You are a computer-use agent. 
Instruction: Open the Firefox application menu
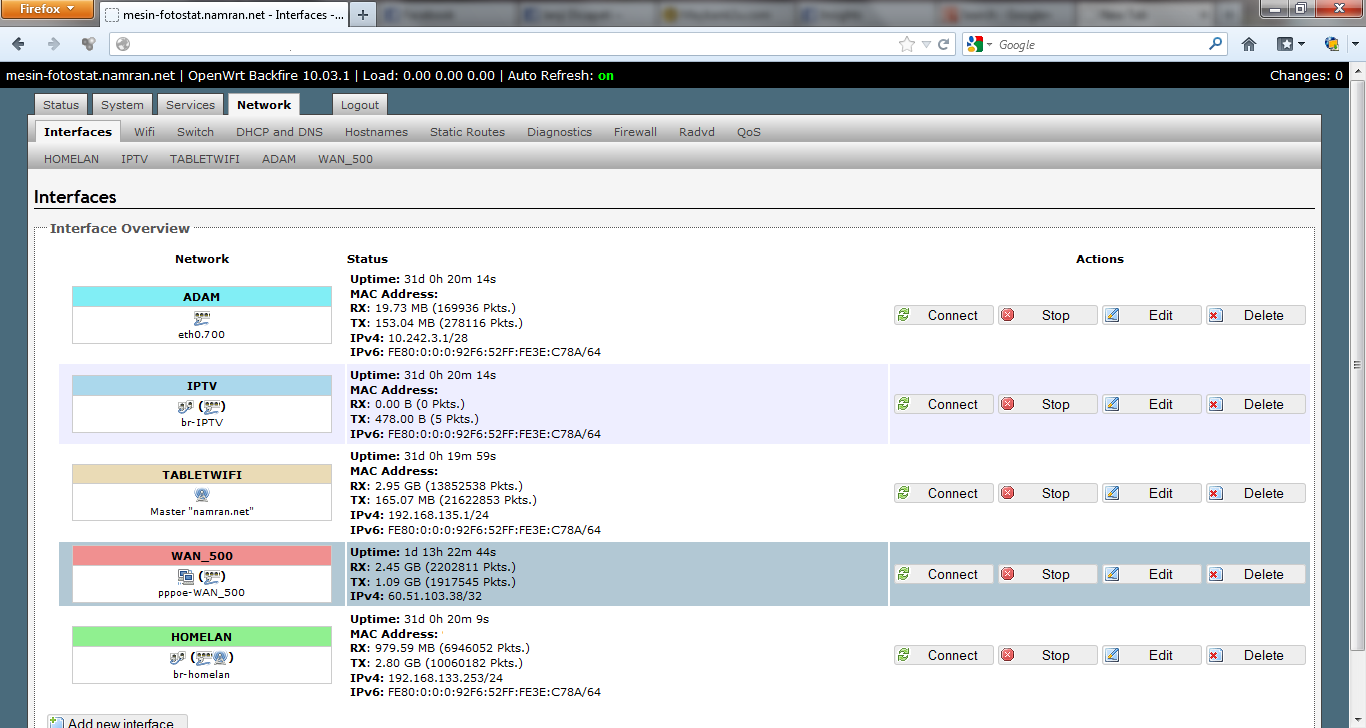coord(48,10)
